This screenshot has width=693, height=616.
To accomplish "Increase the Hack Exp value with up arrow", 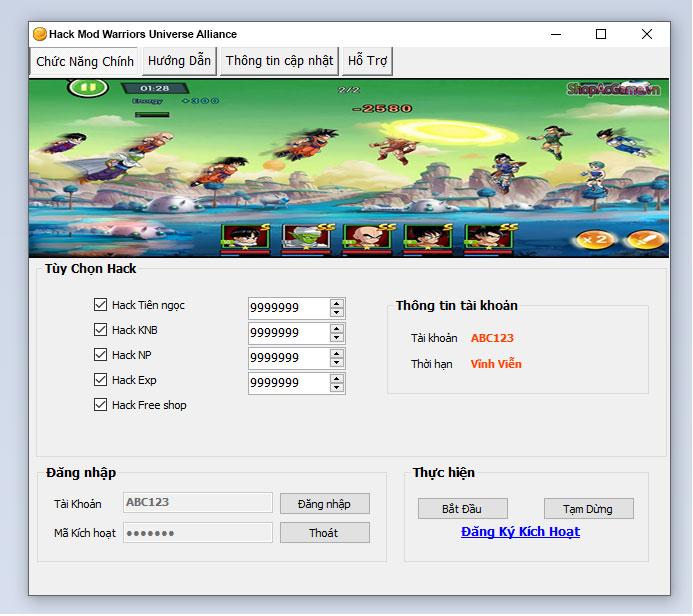I will (337, 379).
